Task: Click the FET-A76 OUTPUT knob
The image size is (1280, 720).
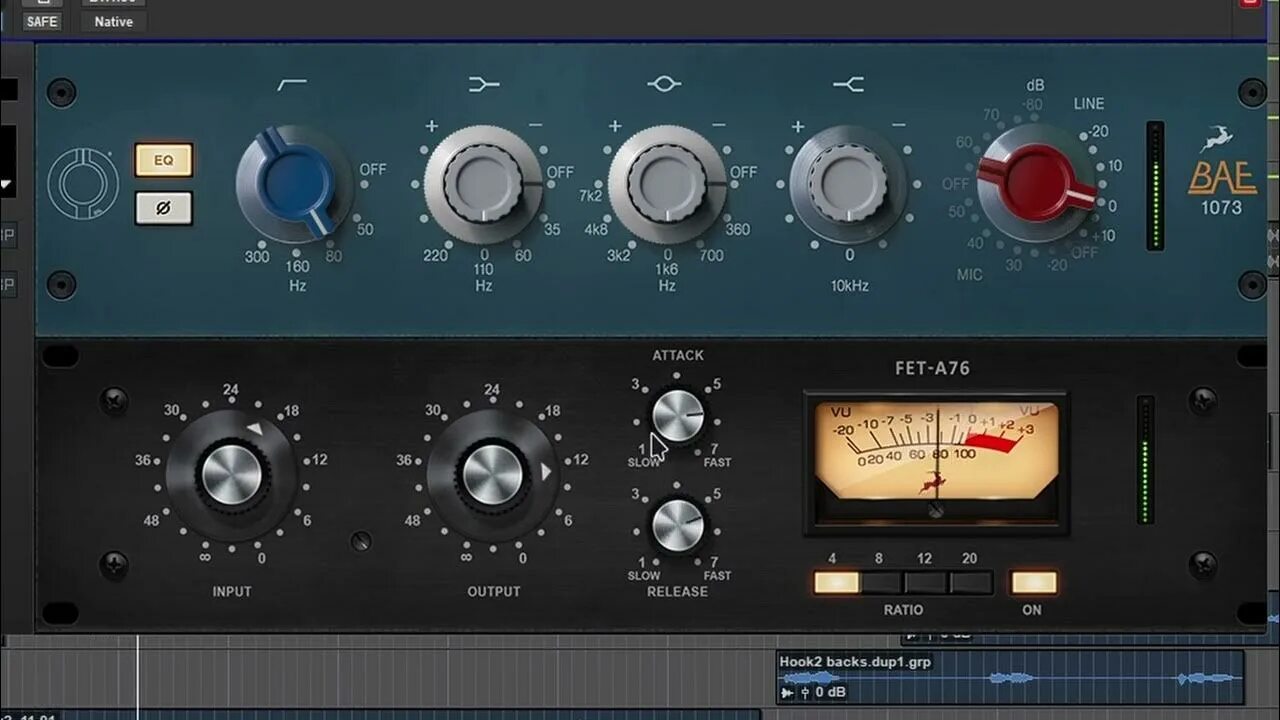Action: click(x=493, y=475)
